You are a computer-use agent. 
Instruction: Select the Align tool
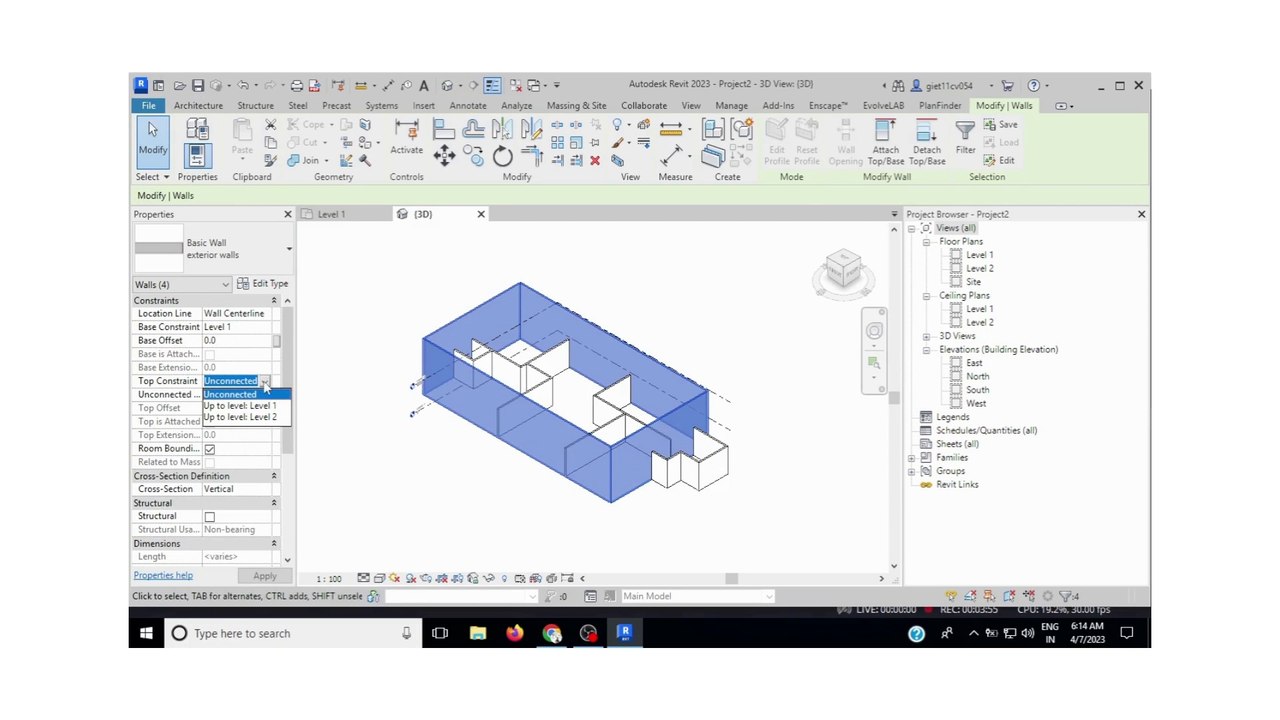(444, 128)
